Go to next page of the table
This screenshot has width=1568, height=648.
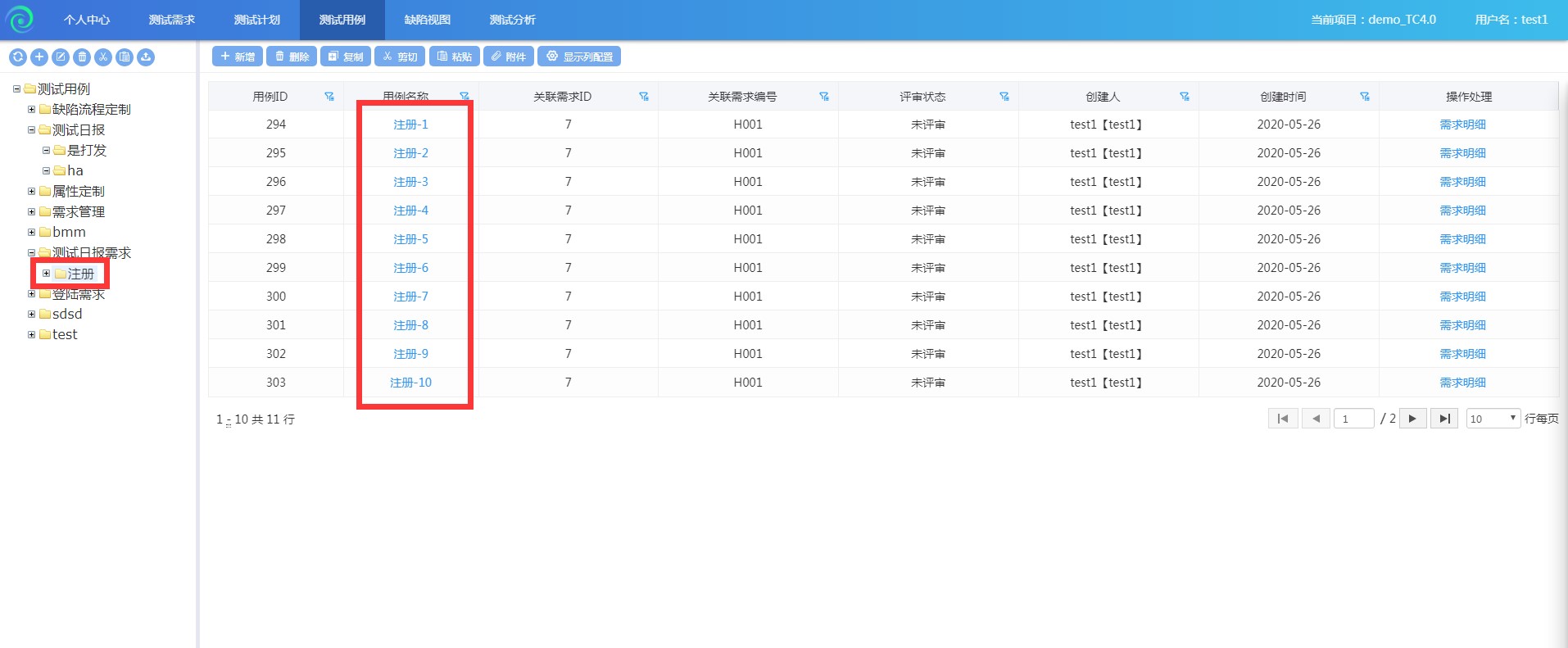[x=1412, y=419]
